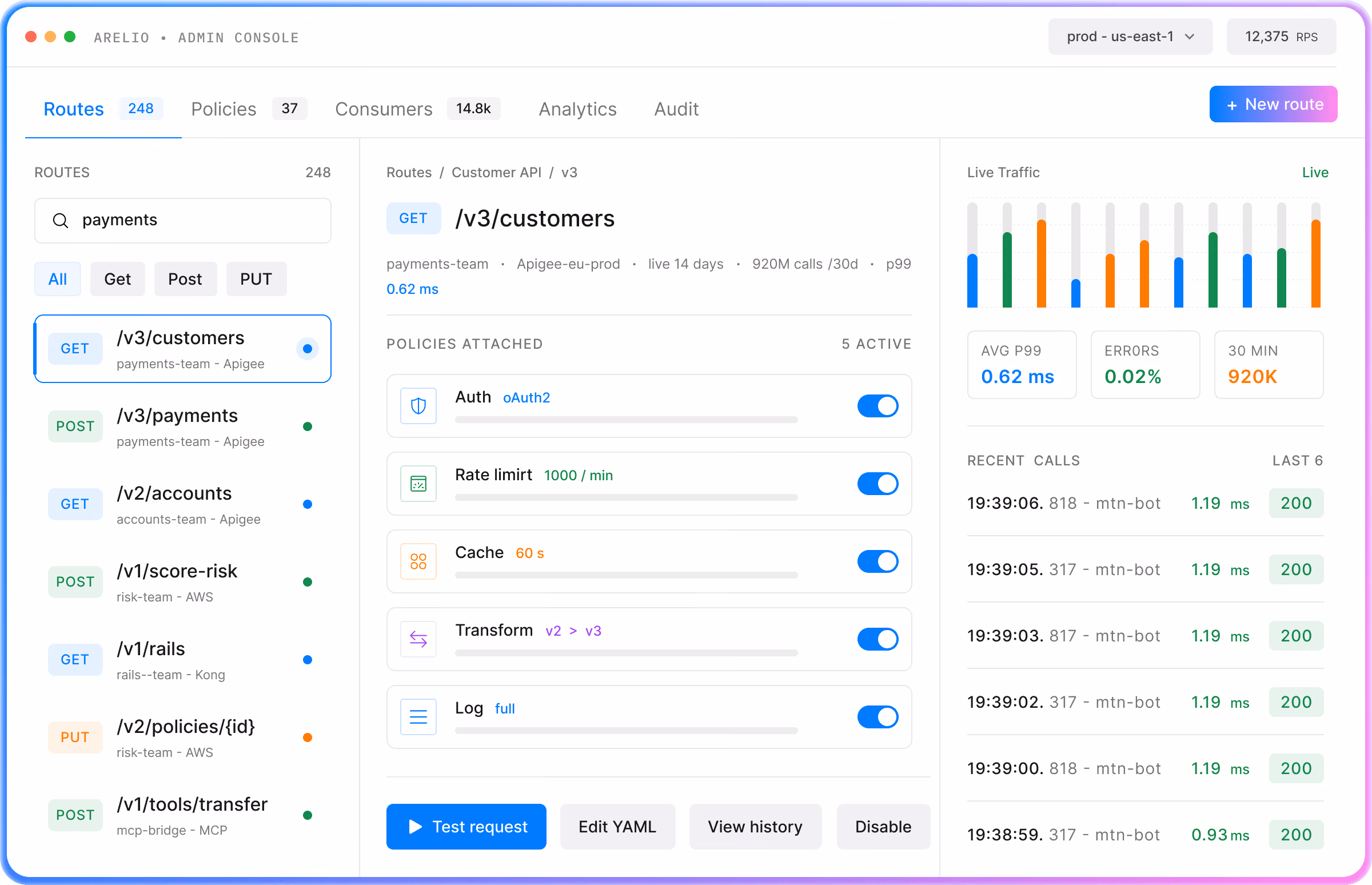The image size is (1372, 885).
Task: Toggle the Auth oAuth2 policy switch
Action: [878, 406]
